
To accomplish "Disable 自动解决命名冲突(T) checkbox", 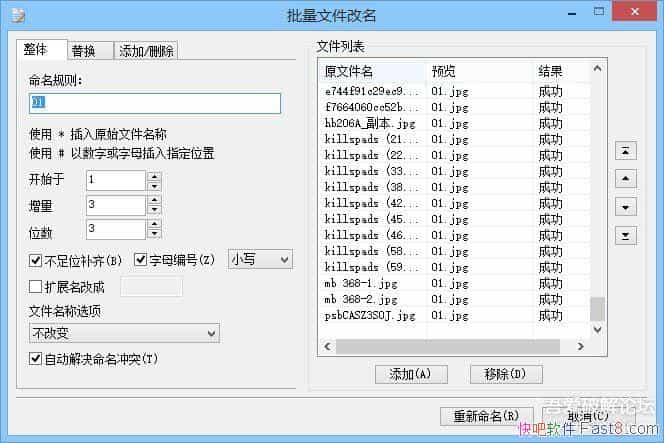I will (x=36, y=358).
